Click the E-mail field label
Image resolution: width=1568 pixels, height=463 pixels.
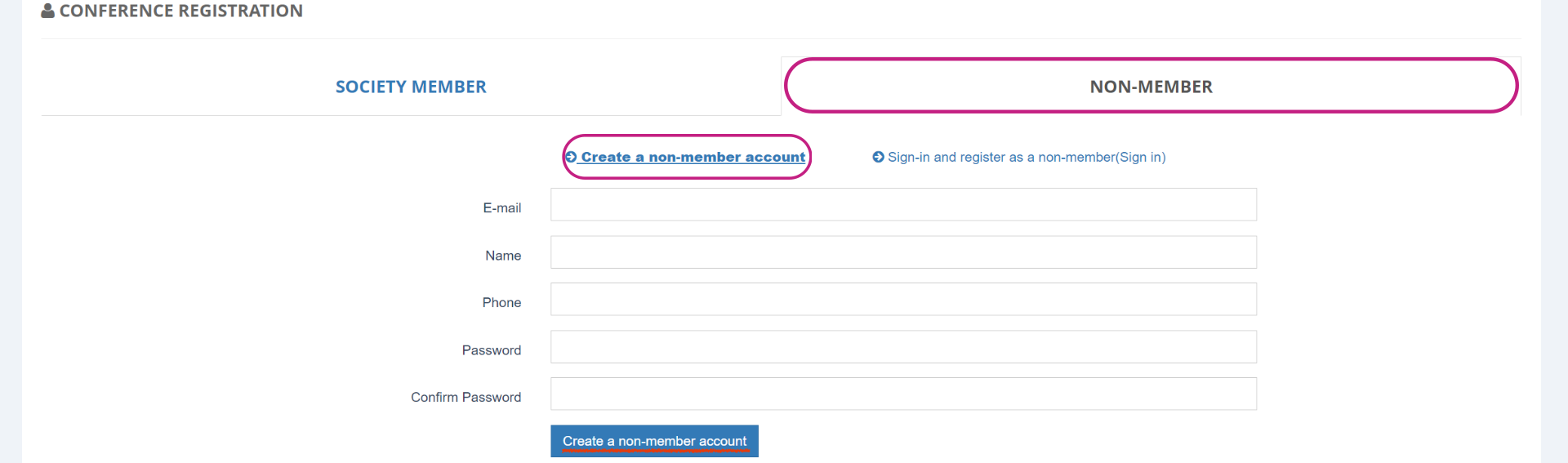501,208
